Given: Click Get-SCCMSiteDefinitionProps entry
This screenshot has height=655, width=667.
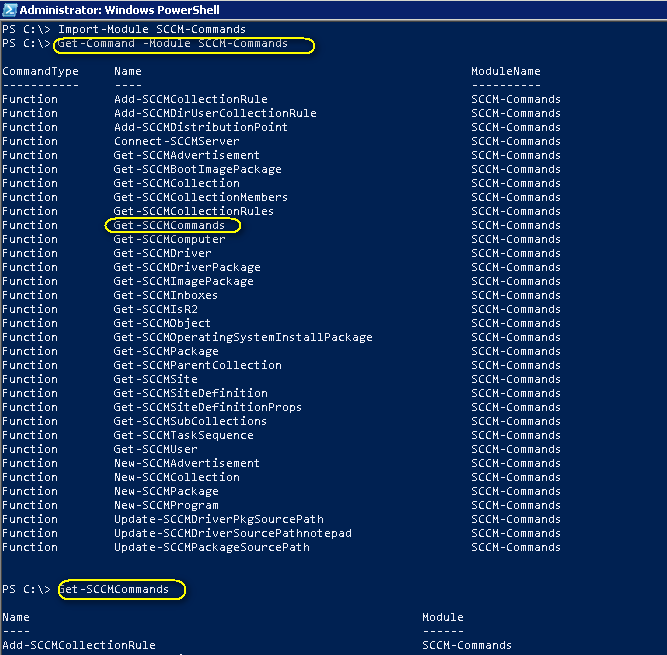Looking at the screenshot, I should (x=208, y=408).
